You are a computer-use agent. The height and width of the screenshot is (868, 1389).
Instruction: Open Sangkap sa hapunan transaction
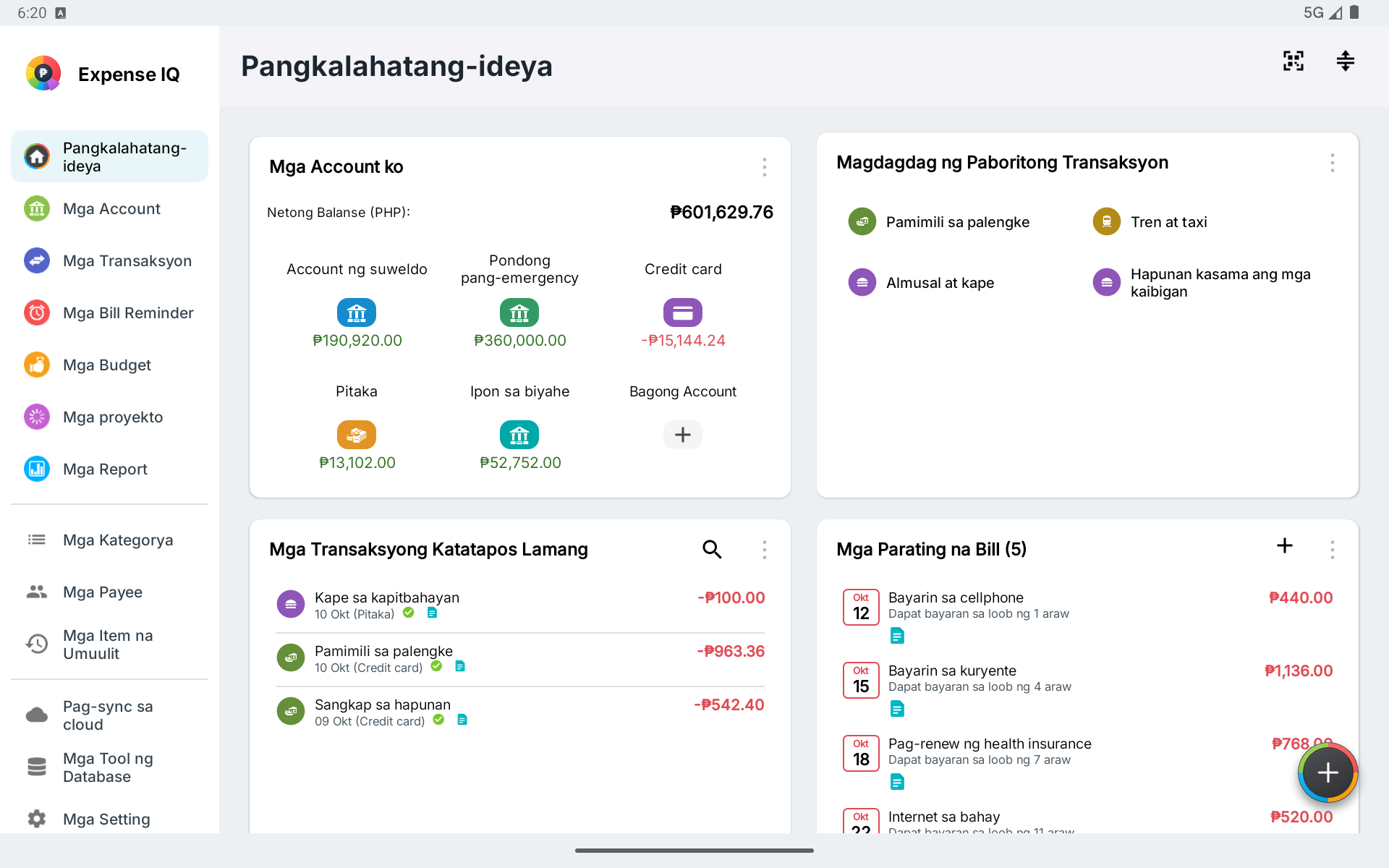click(x=520, y=712)
